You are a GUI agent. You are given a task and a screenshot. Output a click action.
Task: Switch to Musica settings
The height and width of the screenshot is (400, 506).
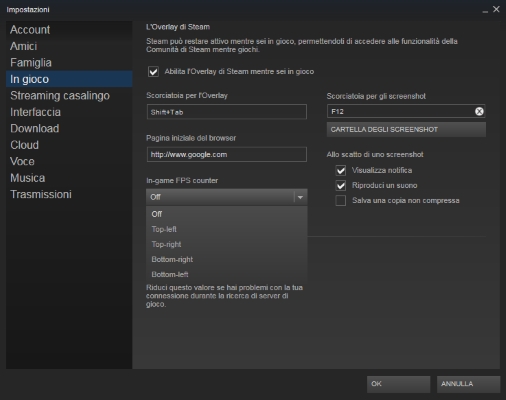[69, 178]
